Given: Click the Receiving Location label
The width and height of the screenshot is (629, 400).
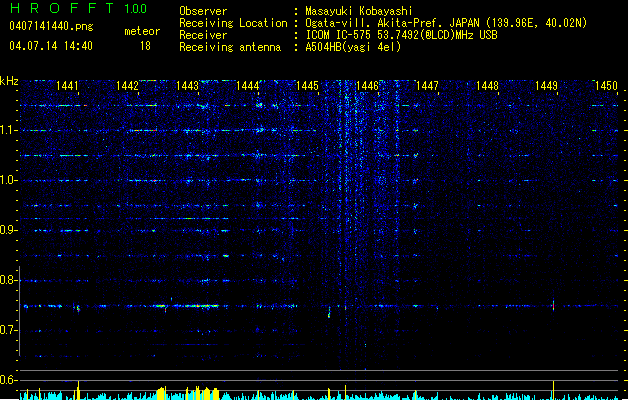Looking at the screenshot, I should coord(233,23).
